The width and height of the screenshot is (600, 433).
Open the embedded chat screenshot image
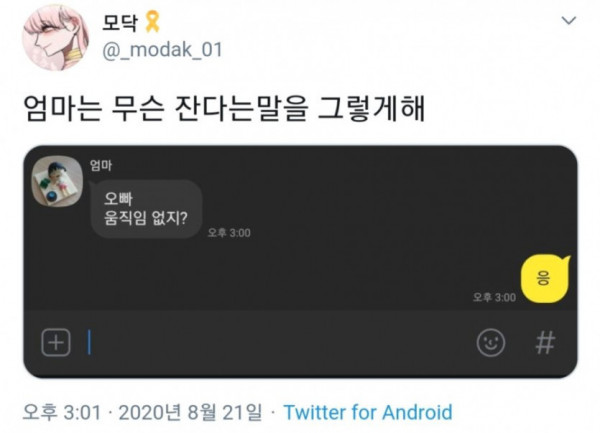point(300,262)
